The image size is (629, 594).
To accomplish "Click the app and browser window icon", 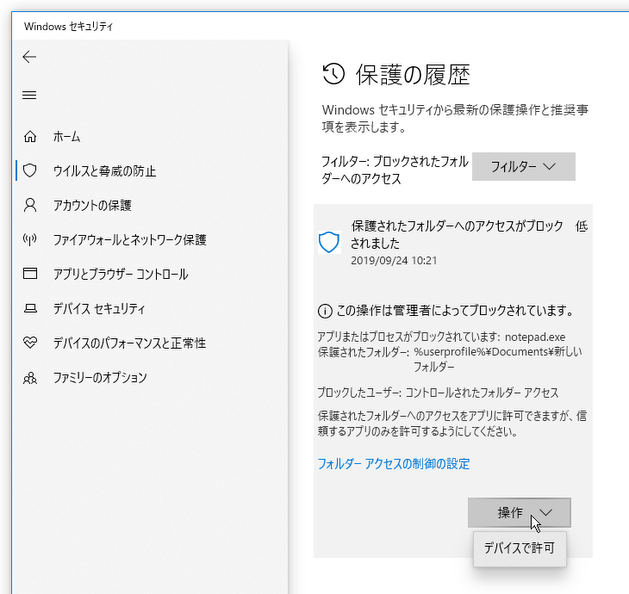I will (x=30, y=274).
